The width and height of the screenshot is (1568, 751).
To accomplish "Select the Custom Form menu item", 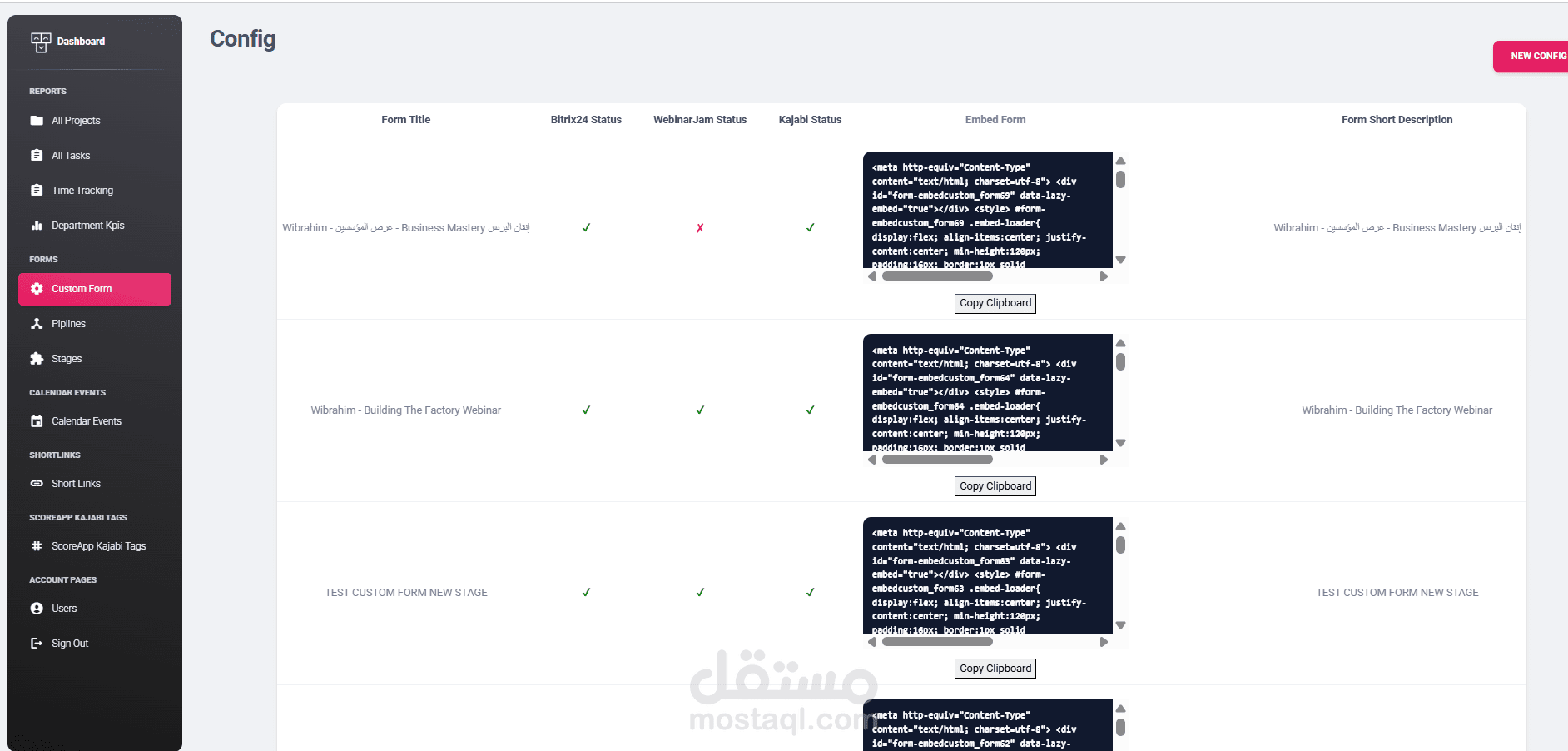I will point(95,289).
